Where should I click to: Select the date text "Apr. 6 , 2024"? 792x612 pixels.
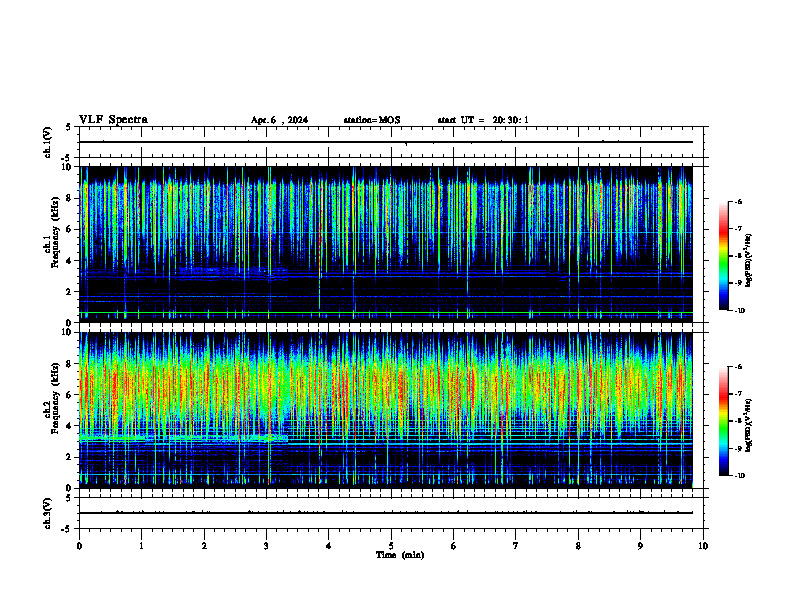coord(279,120)
